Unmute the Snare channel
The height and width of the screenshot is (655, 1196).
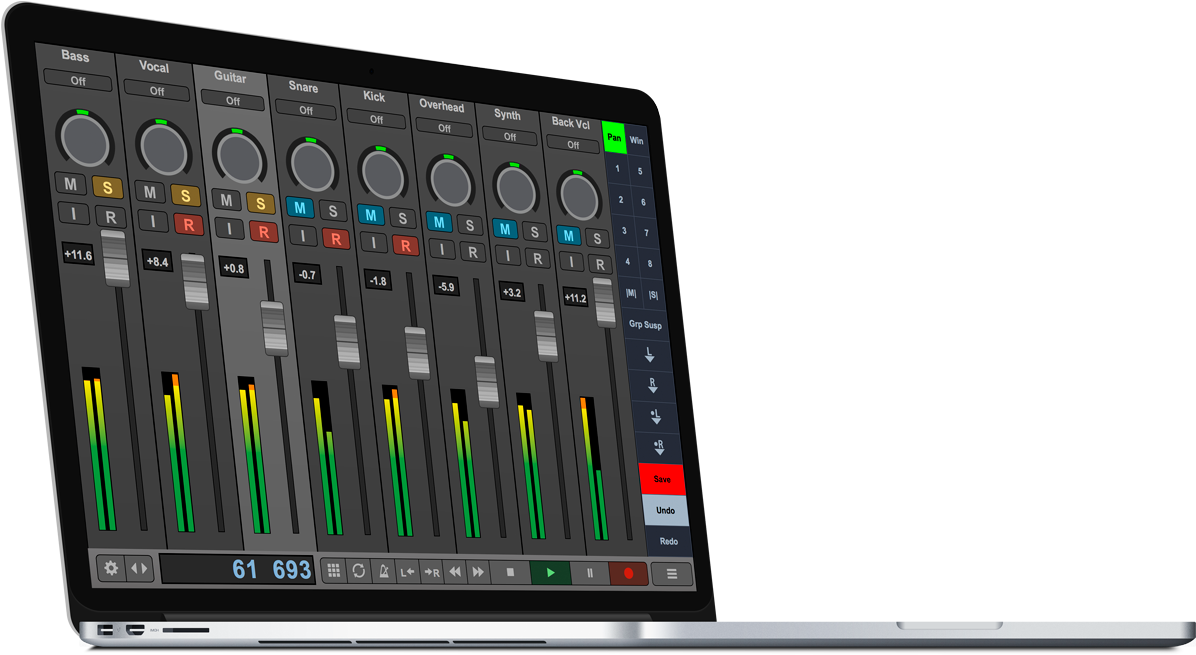click(300, 207)
